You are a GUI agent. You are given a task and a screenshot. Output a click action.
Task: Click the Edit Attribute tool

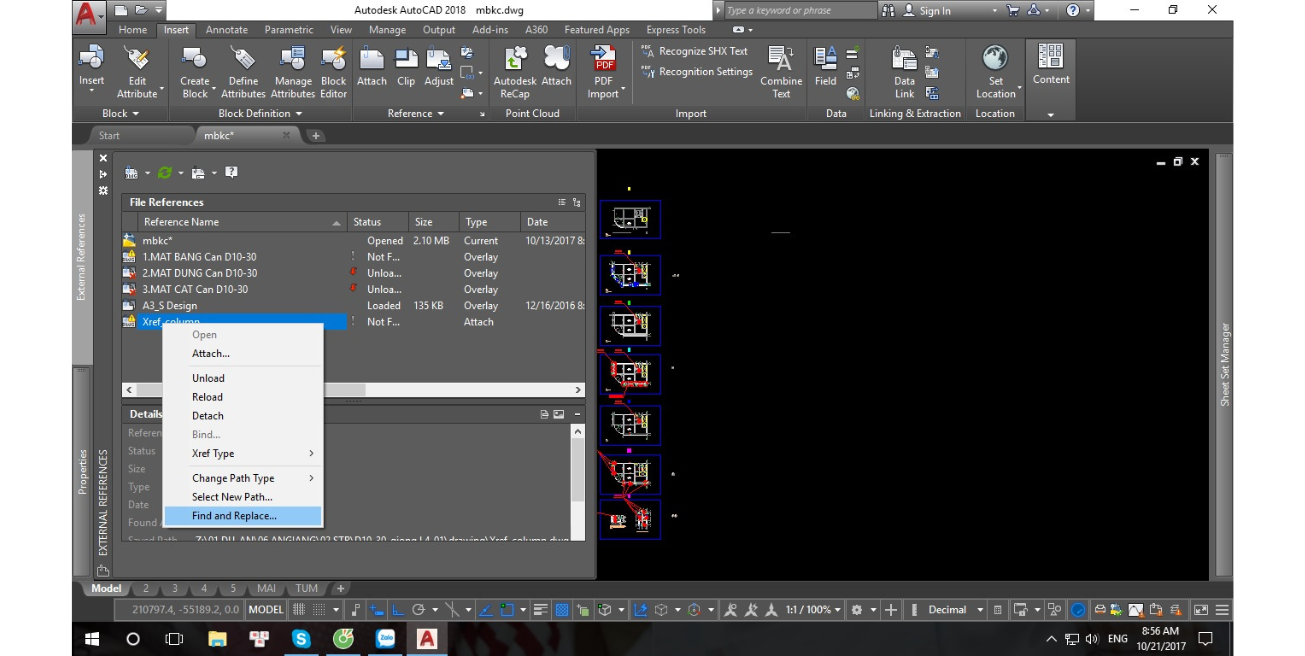(x=137, y=72)
